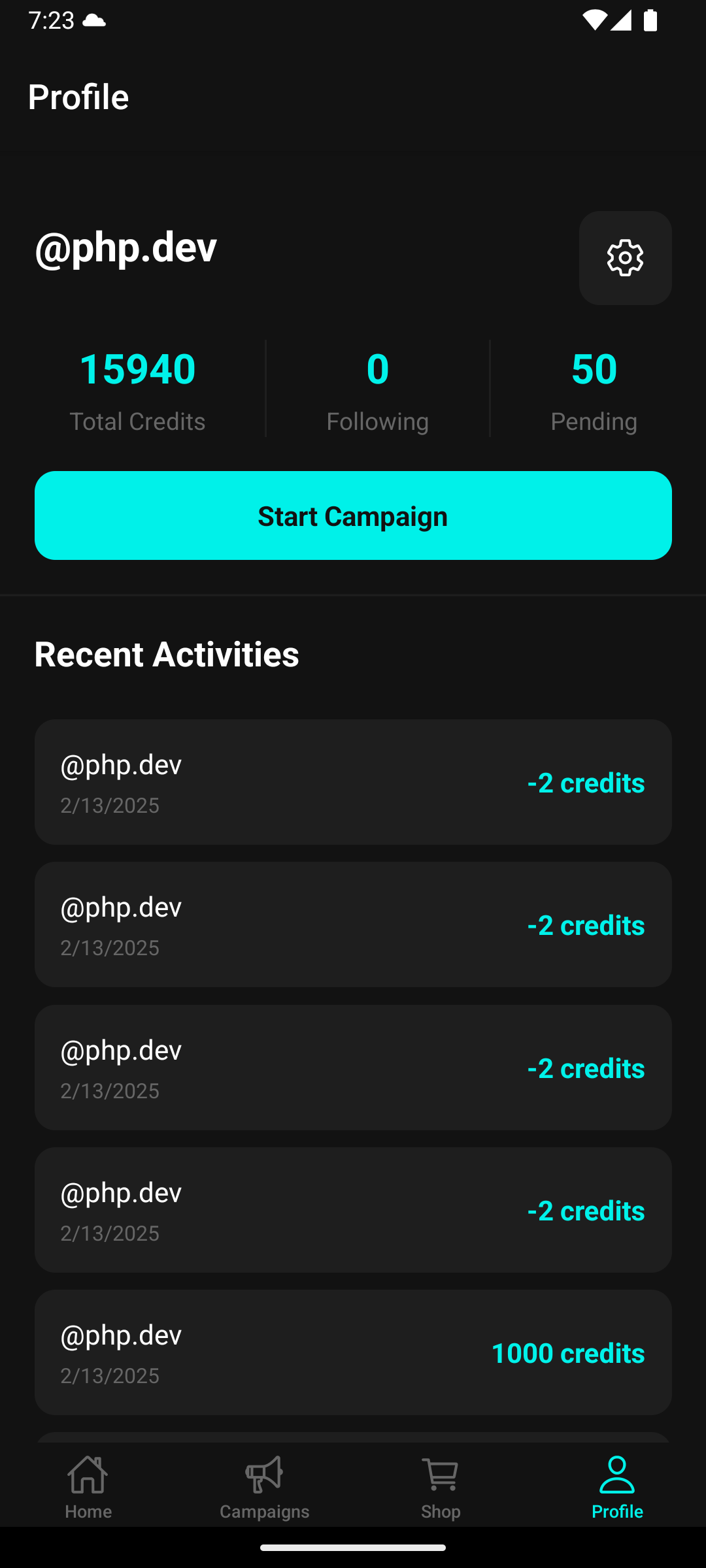View the 15940 Total Credits stat
This screenshot has width=706, height=1568.
click(x=137, y=390)
